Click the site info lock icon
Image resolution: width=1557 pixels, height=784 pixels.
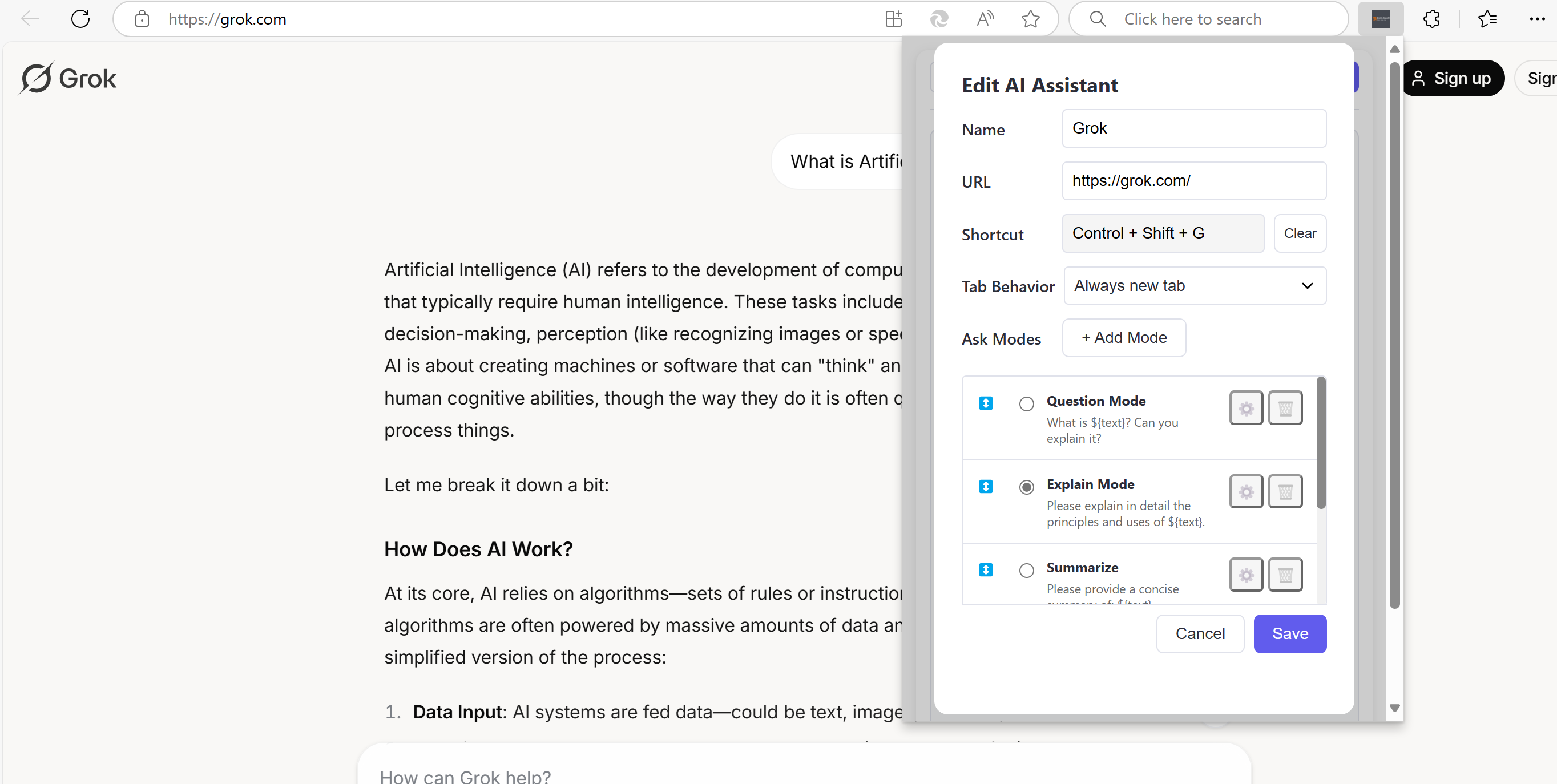click(x=142, y=19)
